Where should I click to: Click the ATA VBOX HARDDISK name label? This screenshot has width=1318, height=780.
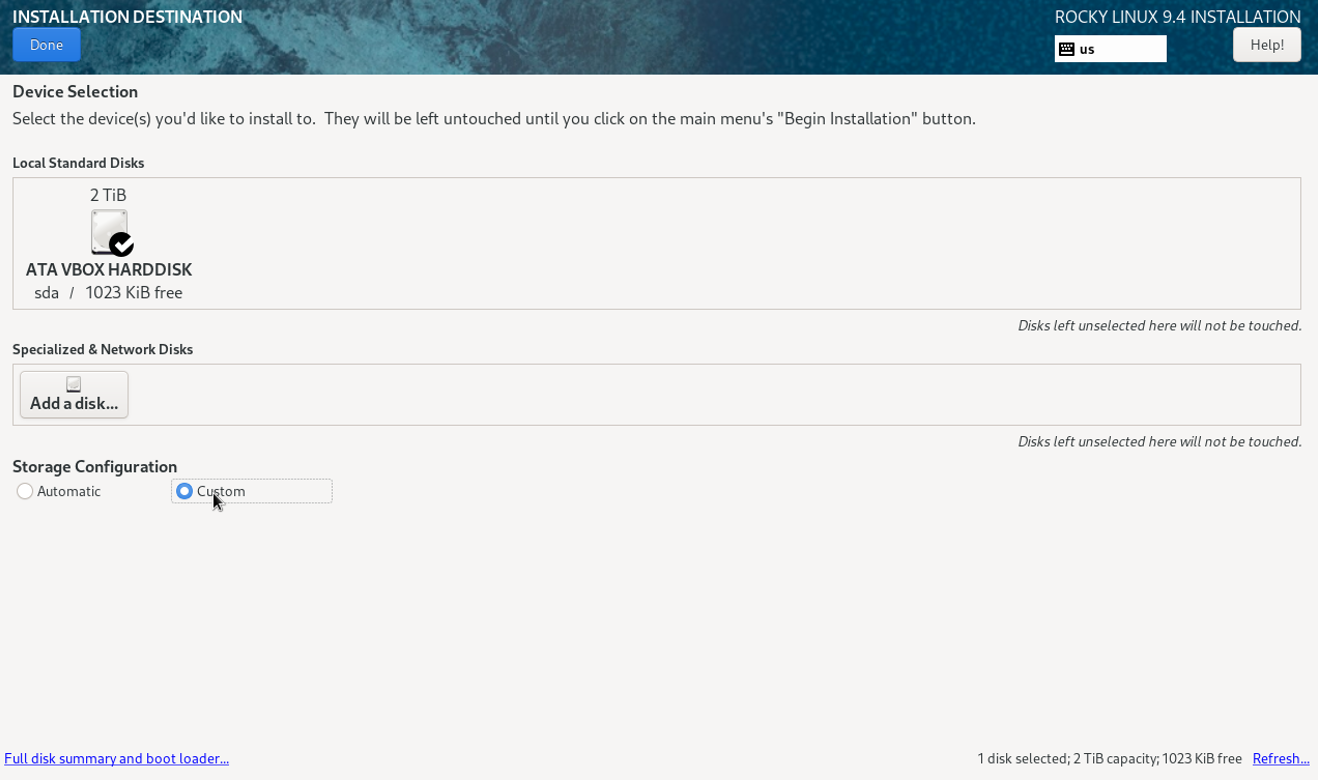click(108, 269)
